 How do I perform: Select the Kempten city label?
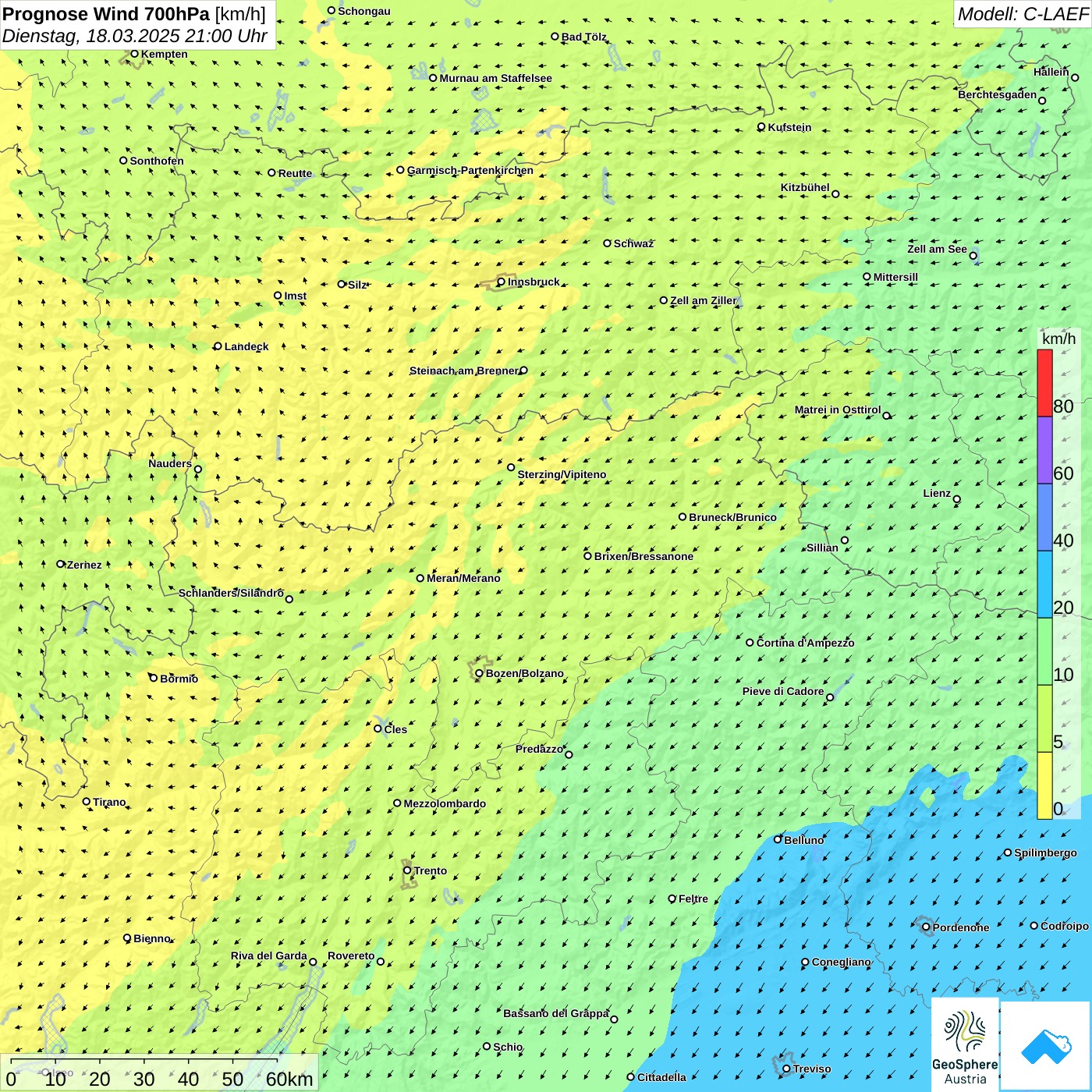coord(164,54)
